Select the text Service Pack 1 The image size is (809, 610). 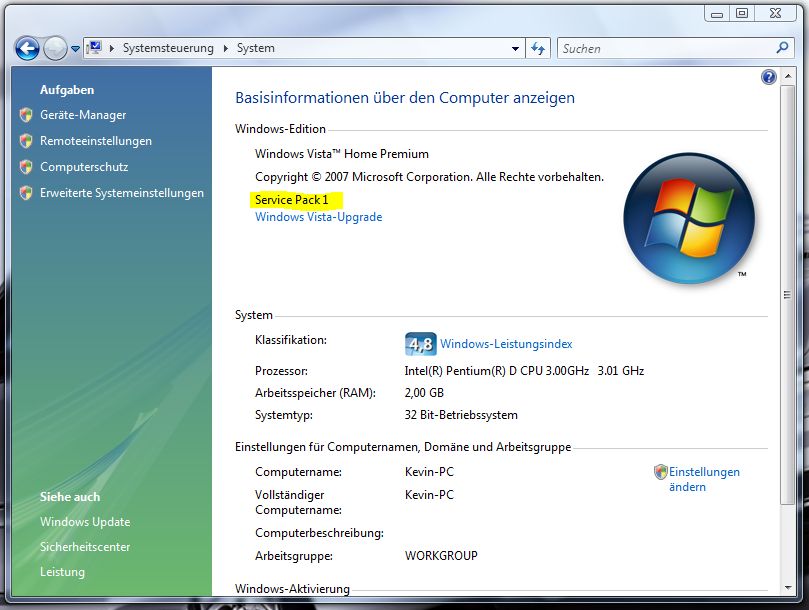point(292,200)
